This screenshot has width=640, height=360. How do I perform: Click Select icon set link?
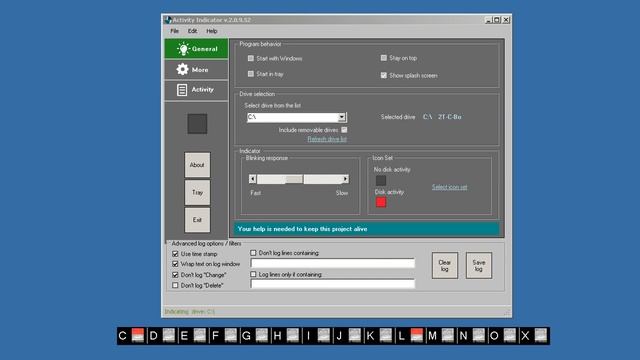click(x=449, y=187)
